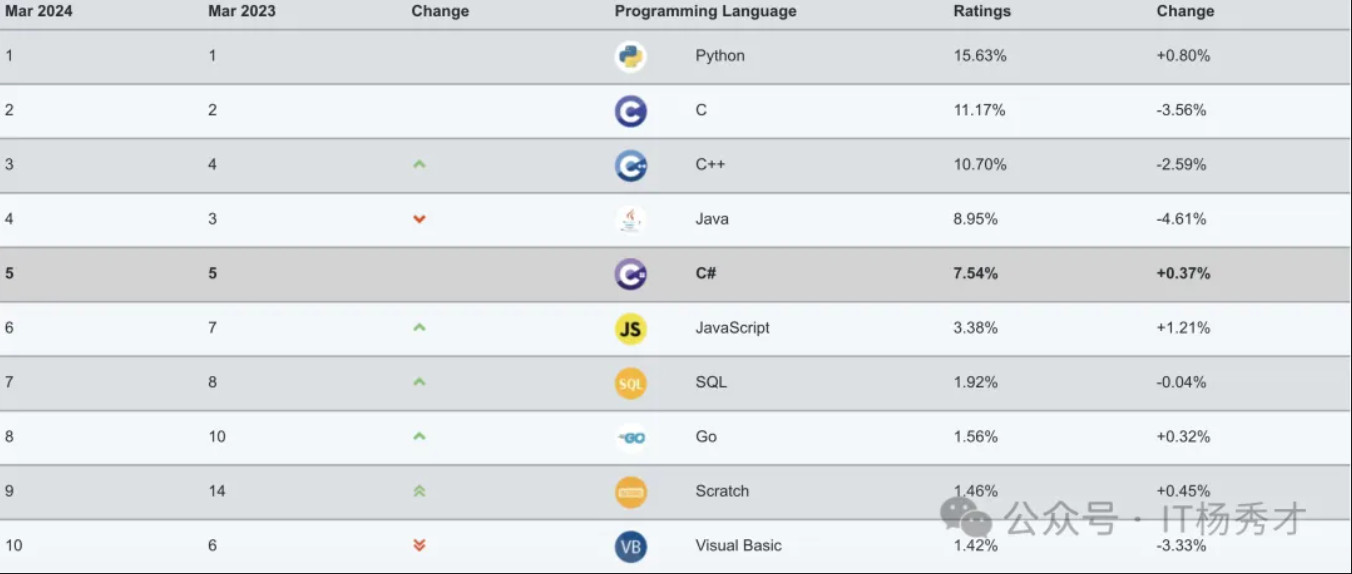Click the Programming Language column header
Screen dimensions: 1352x574
point(705,11)
